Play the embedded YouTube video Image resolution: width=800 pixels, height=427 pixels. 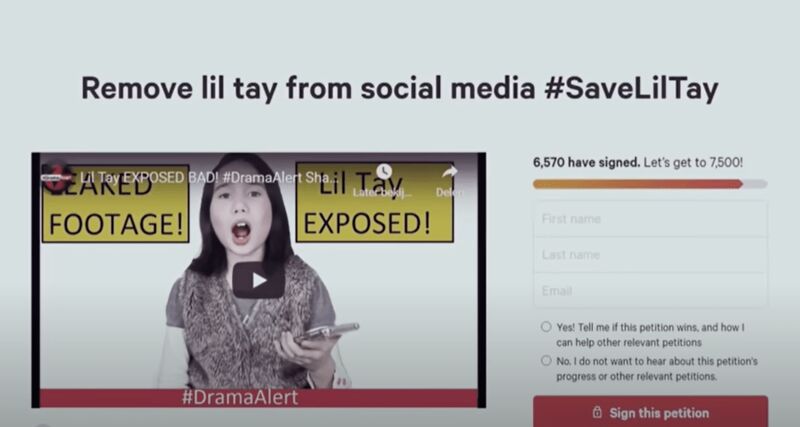(x=259, y=280)
